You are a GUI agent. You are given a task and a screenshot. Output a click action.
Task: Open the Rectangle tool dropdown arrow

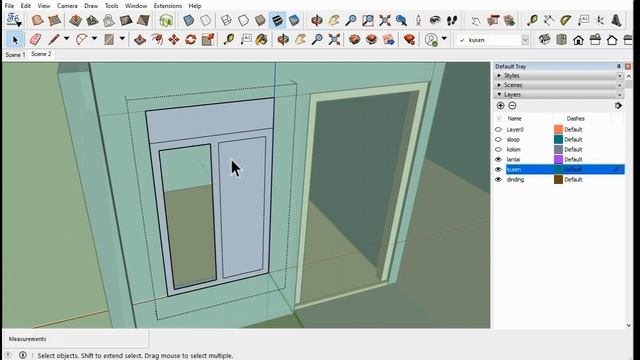(122, 39)
